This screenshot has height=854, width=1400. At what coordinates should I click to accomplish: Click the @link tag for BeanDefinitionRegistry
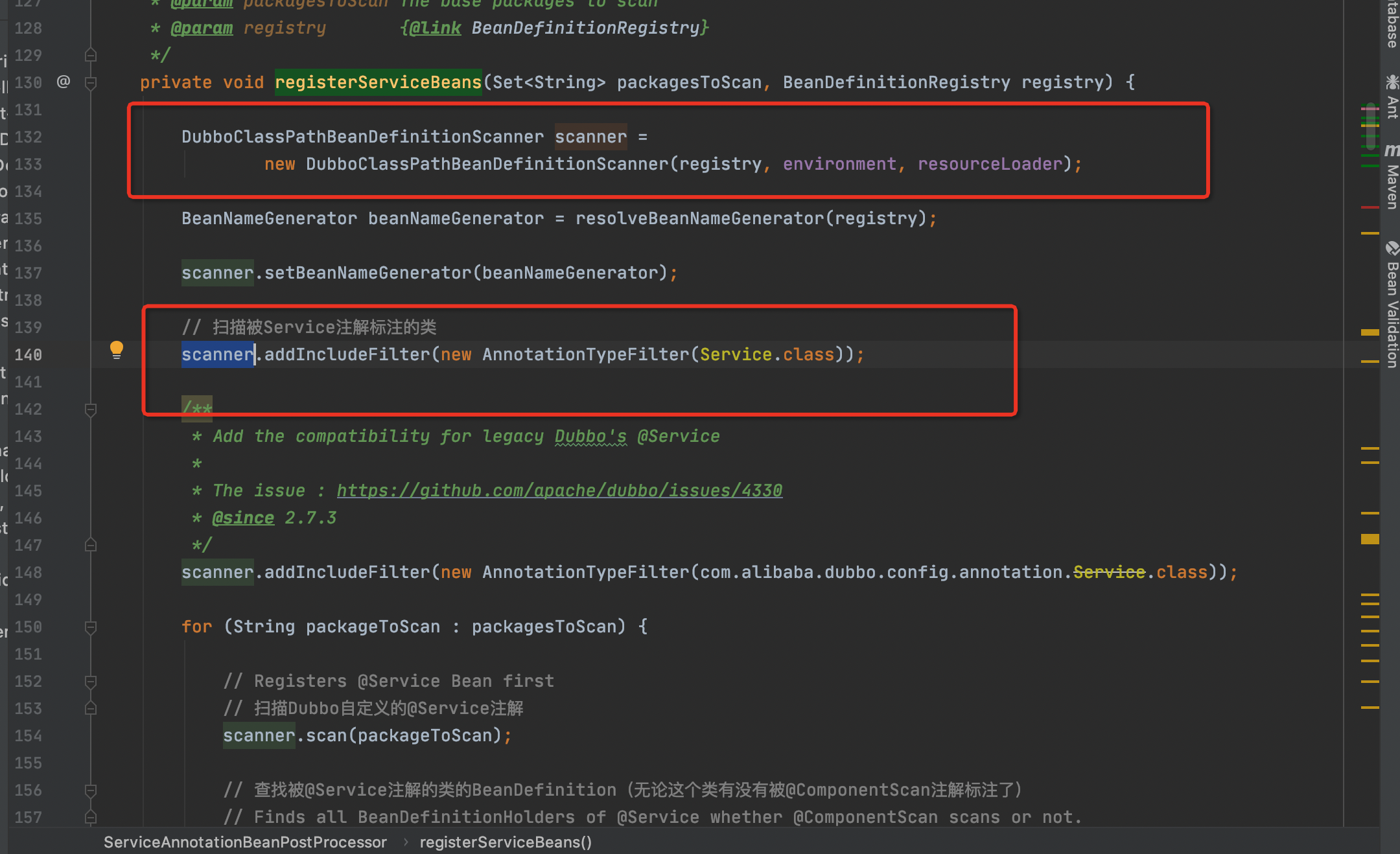(435, 28)
